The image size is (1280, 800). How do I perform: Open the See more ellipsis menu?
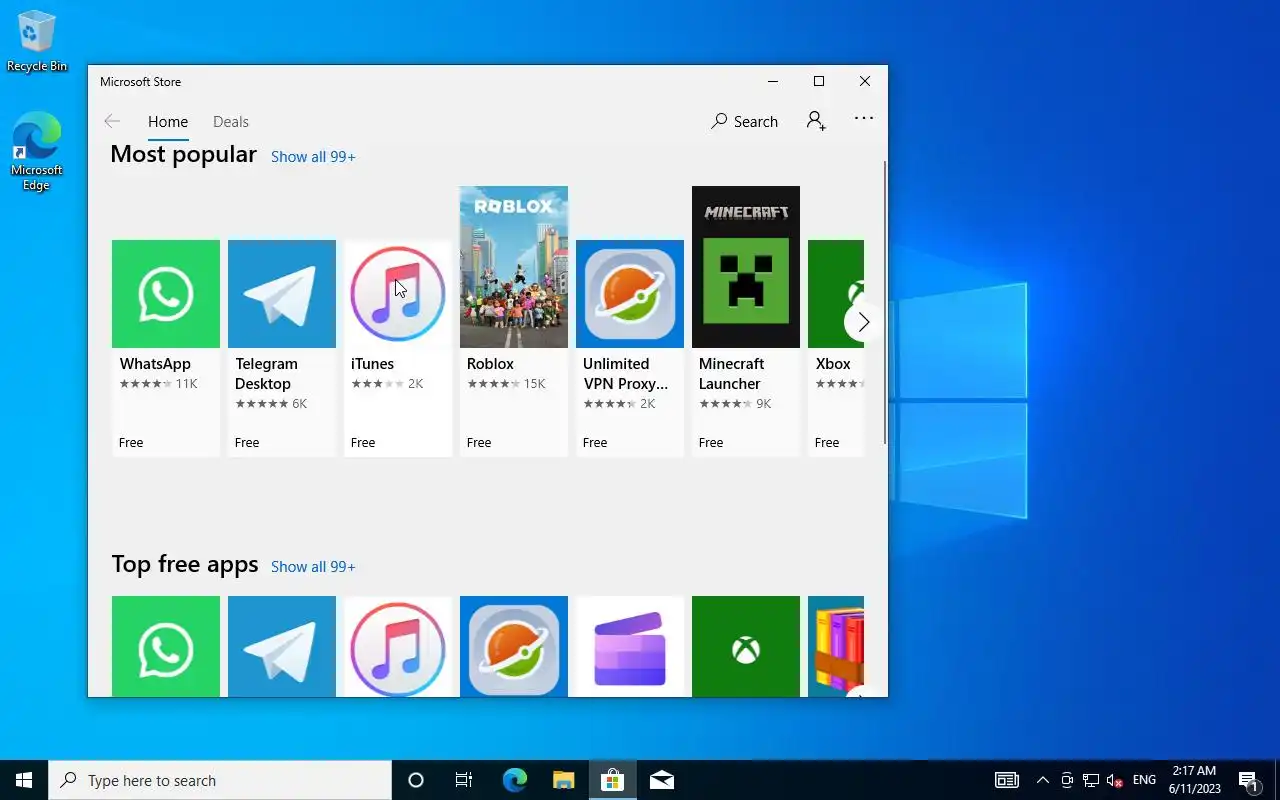click(864, 118)
